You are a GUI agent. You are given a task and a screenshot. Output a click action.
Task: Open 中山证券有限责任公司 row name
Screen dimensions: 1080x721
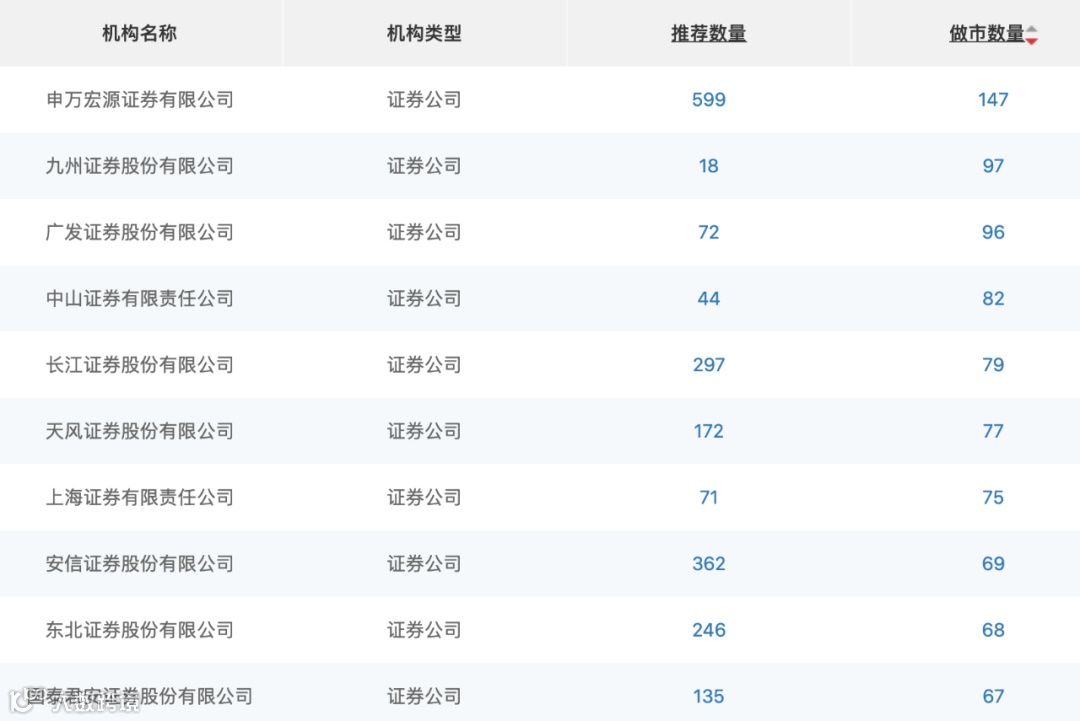click(x=140, y=298)
